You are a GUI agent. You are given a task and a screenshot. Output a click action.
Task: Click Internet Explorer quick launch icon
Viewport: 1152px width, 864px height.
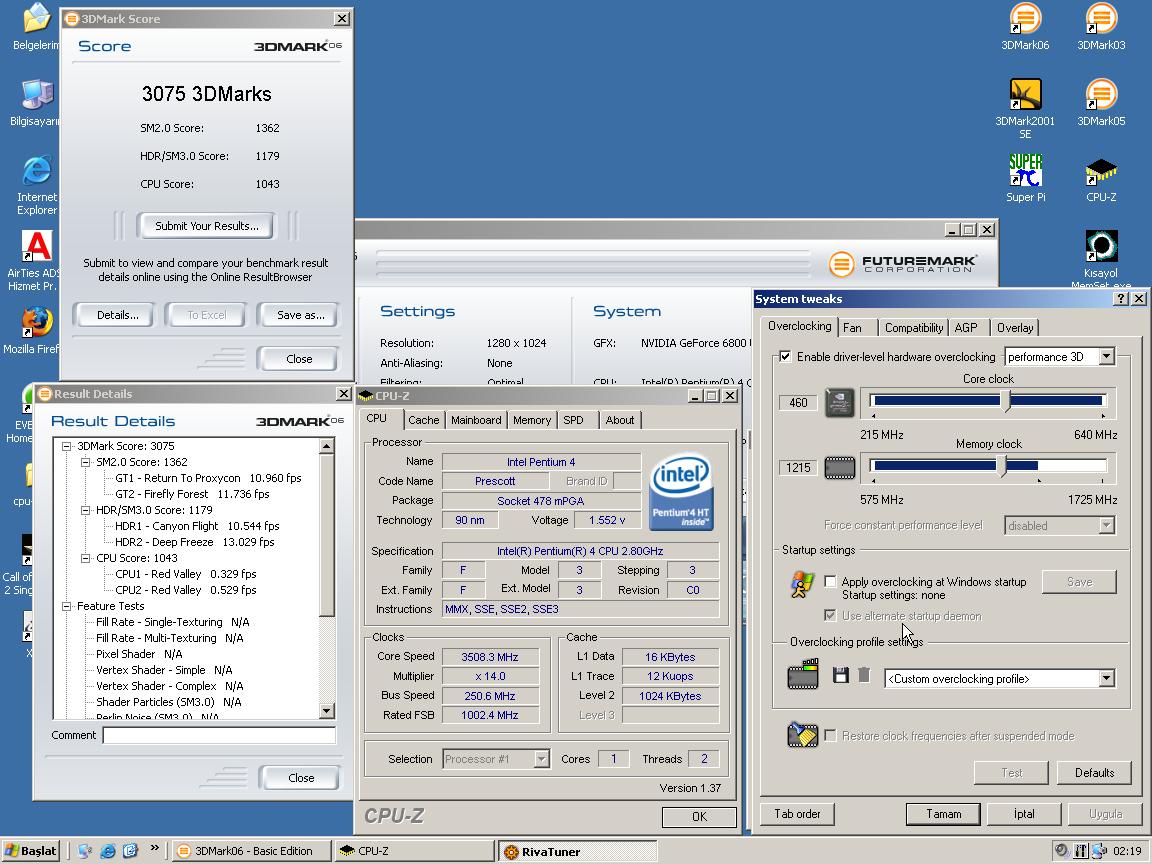[108, 851]
